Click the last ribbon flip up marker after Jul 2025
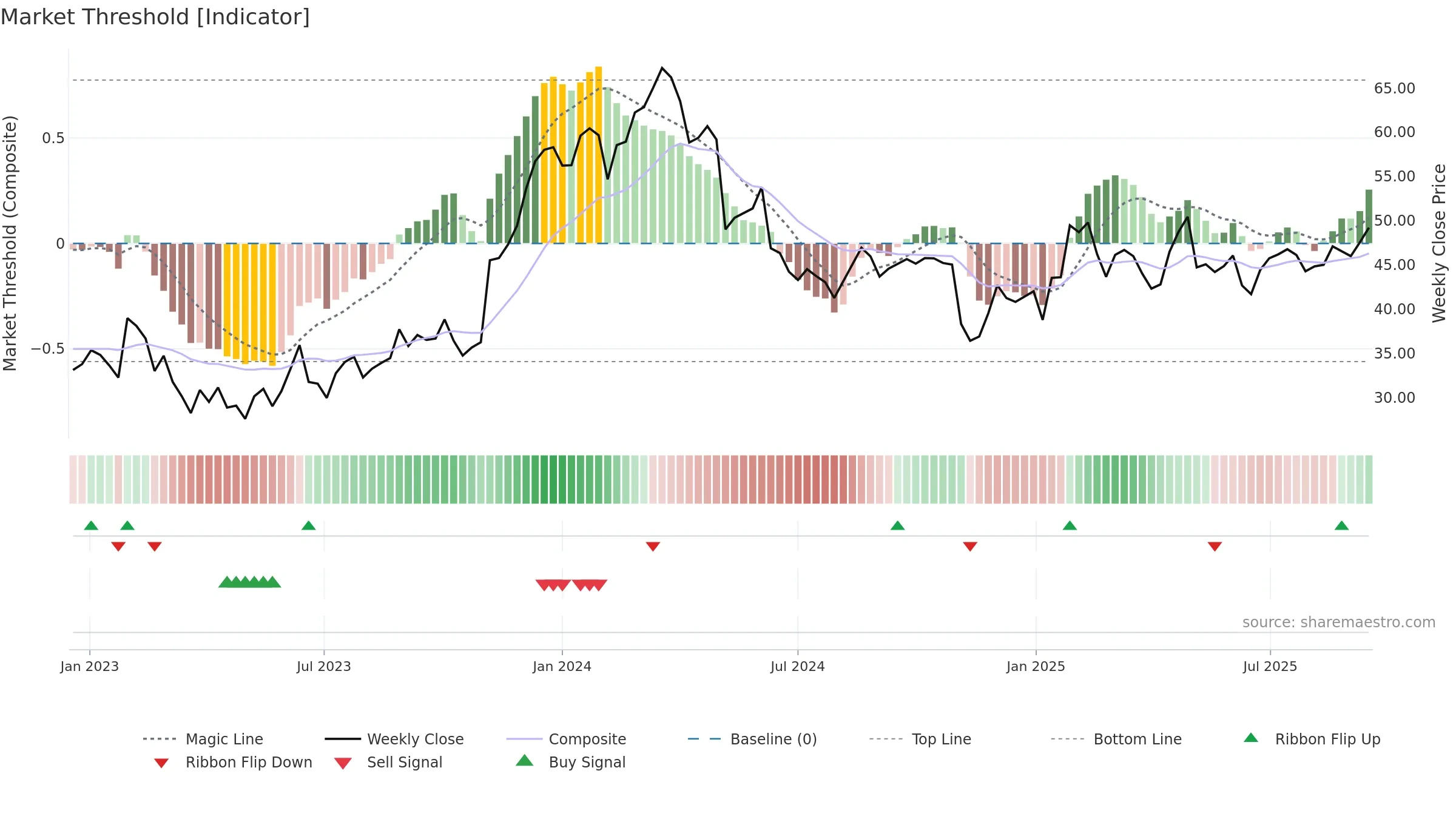The height and width of the screenshot is (819, 1456). pos(1341,525)
